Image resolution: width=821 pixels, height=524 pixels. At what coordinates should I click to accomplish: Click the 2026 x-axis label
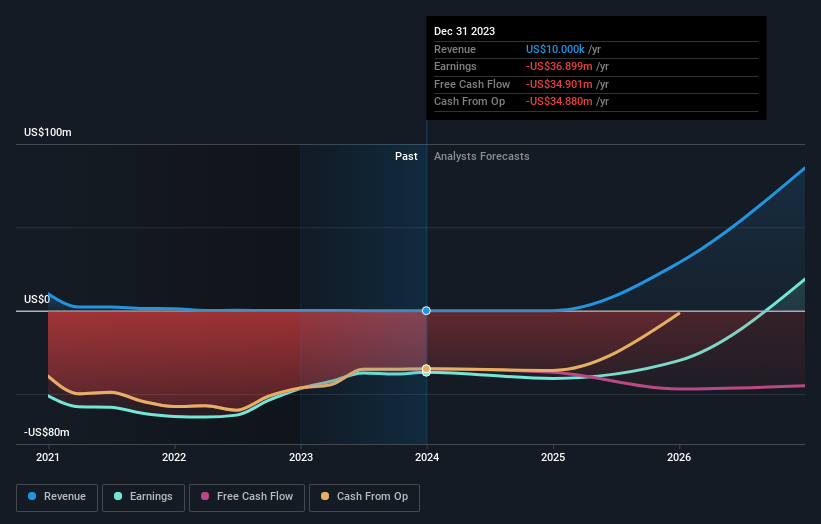tap(679, 457)
